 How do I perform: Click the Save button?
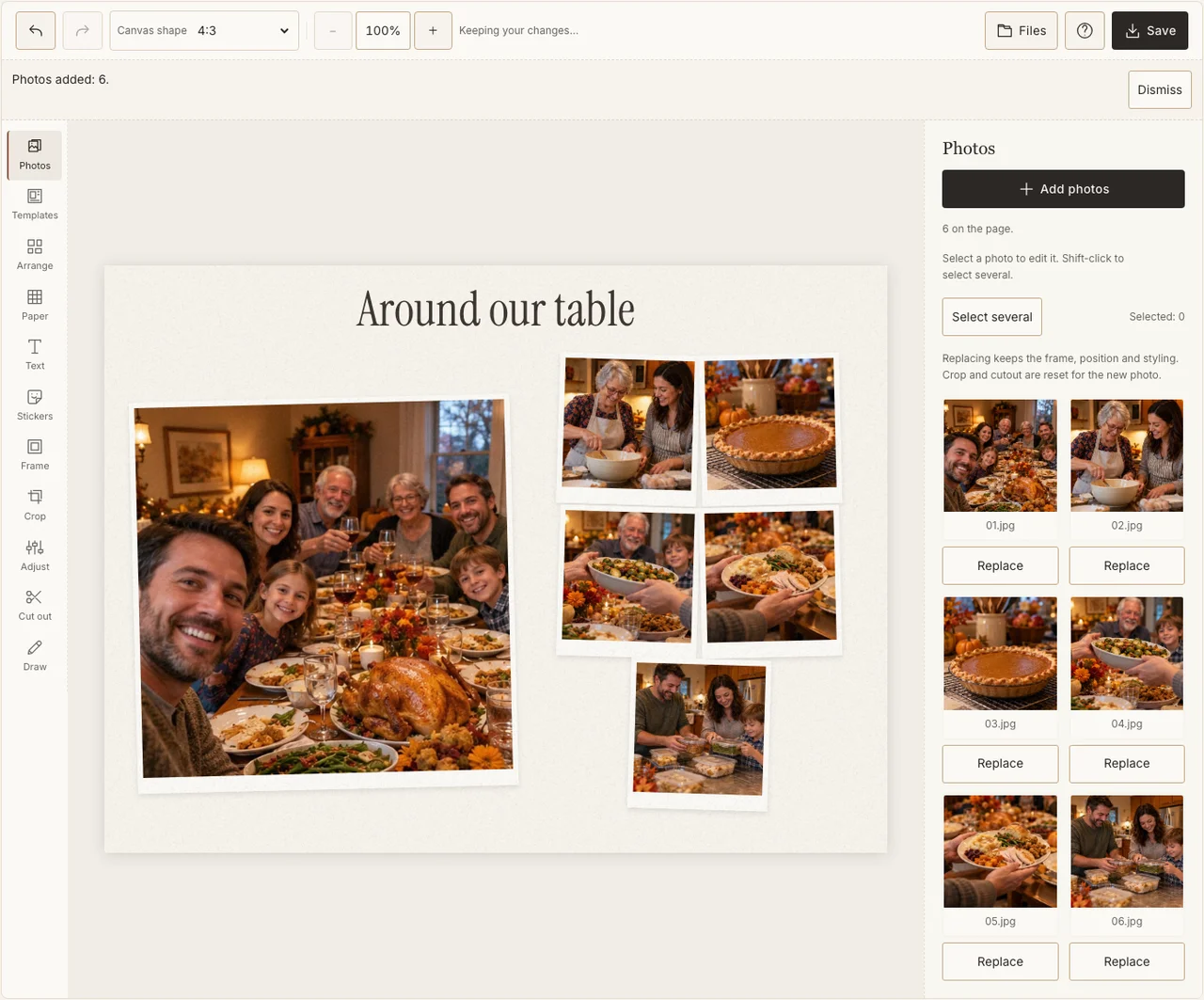click(x=1150, y=31)
